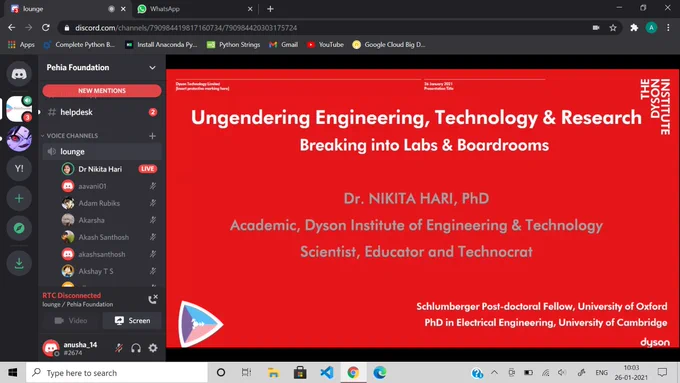Expand the Pehia Foundation server menu
The width and height of the screenshot is (680, 383).
pyautogui.click(x=152, y=68)
